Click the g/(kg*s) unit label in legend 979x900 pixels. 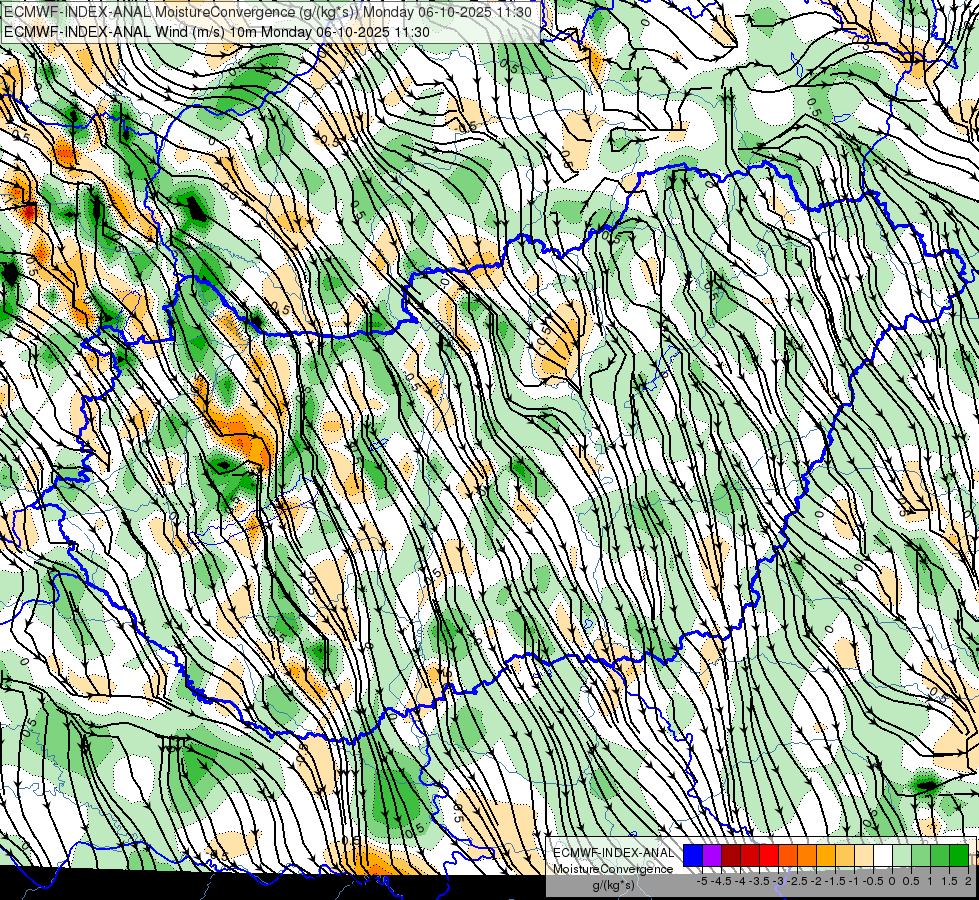(613, 885)
